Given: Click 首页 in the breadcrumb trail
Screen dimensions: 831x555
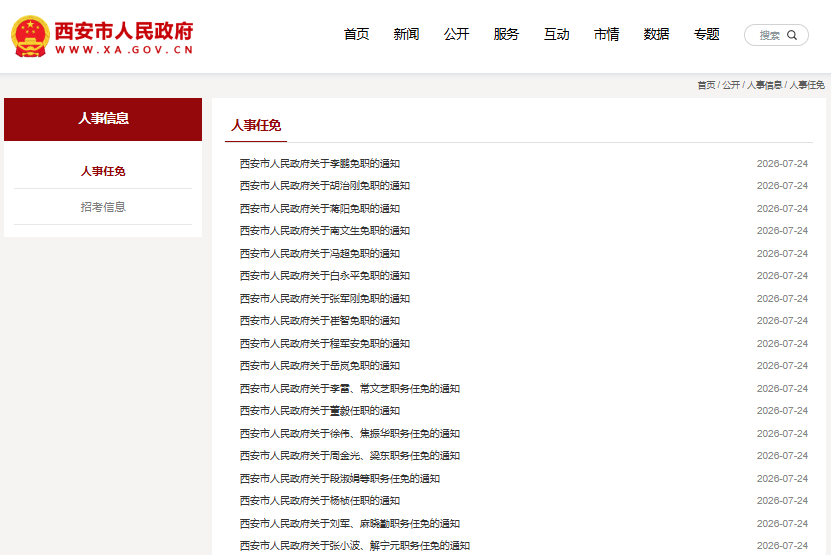Looking at the screenshot, I should click(x=706, y=85).
